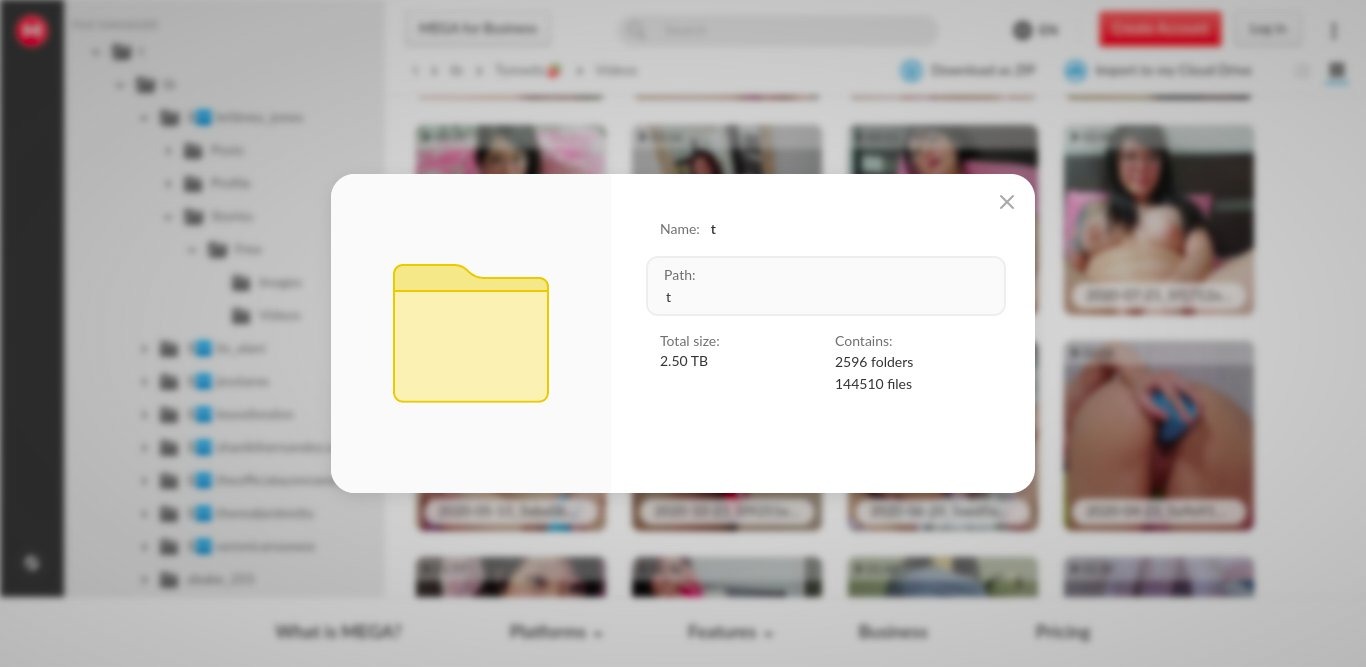Screen dimensions: 1366x667
Task: Click the '2.50 TB' total size value
Action: pyautogui.click(x=684, y=361)
